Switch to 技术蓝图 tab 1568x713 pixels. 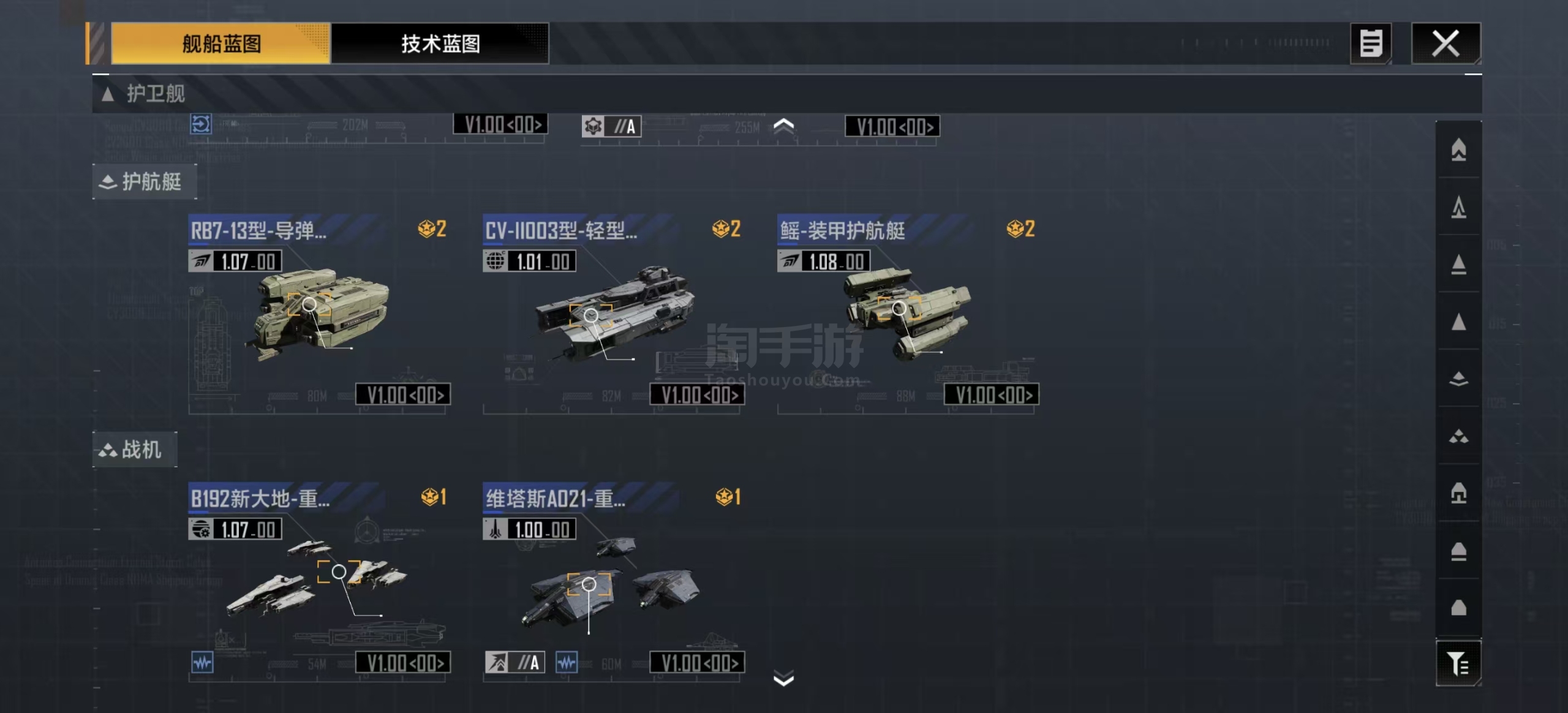[x=440, y=43]
